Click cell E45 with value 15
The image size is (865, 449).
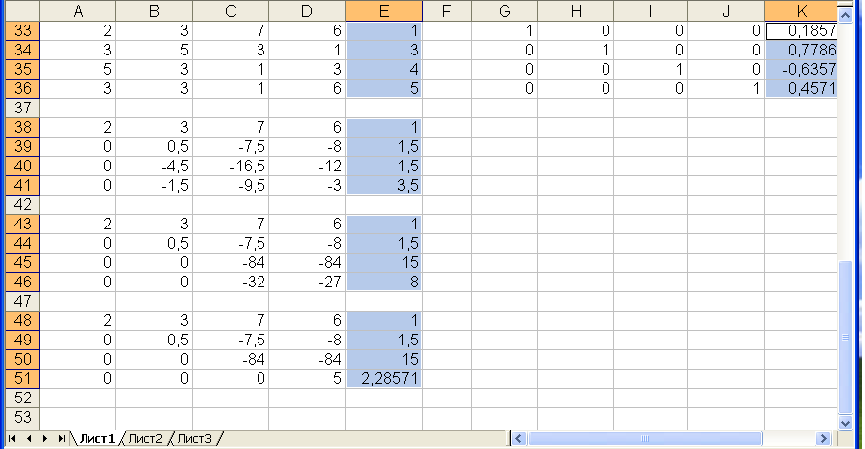coord(384,263)
